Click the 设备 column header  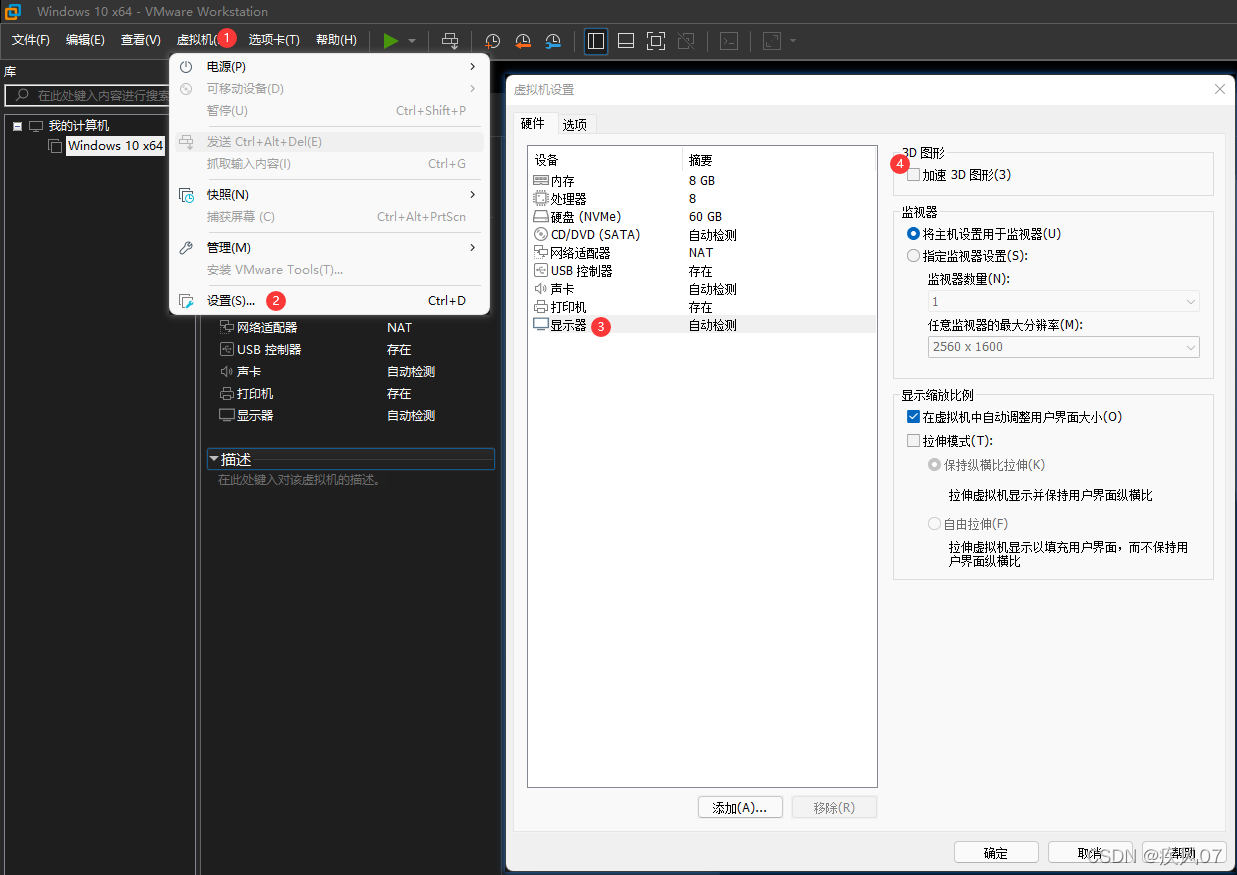click(x=605, y=160)
